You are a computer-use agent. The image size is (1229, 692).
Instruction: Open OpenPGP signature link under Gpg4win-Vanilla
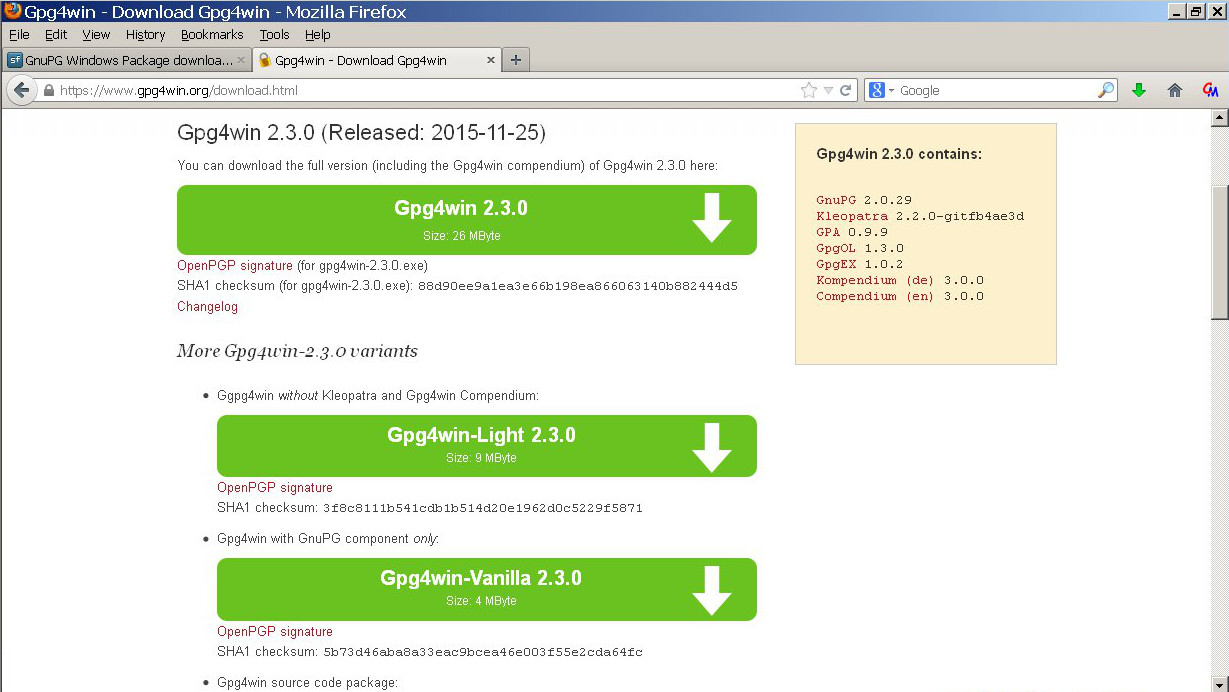[275, 632]
